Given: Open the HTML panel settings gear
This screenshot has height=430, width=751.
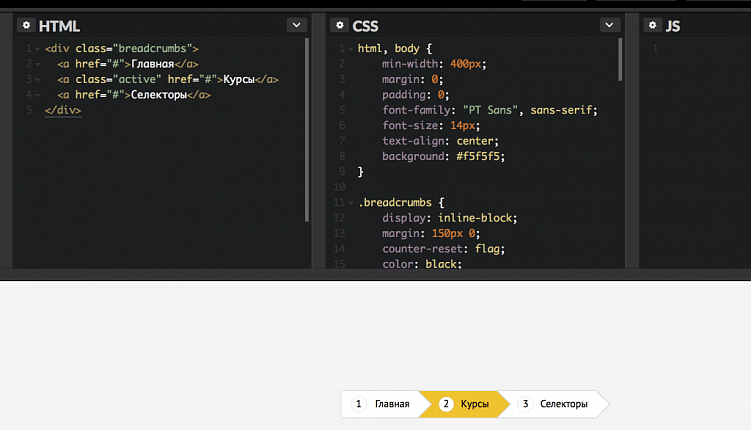Looking at the screenshot, I should coord(25,25).
